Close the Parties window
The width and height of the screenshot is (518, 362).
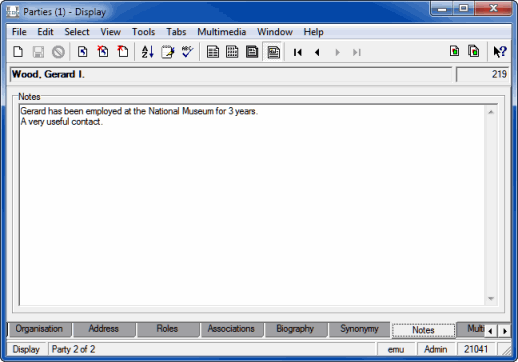tap(493, 9)
